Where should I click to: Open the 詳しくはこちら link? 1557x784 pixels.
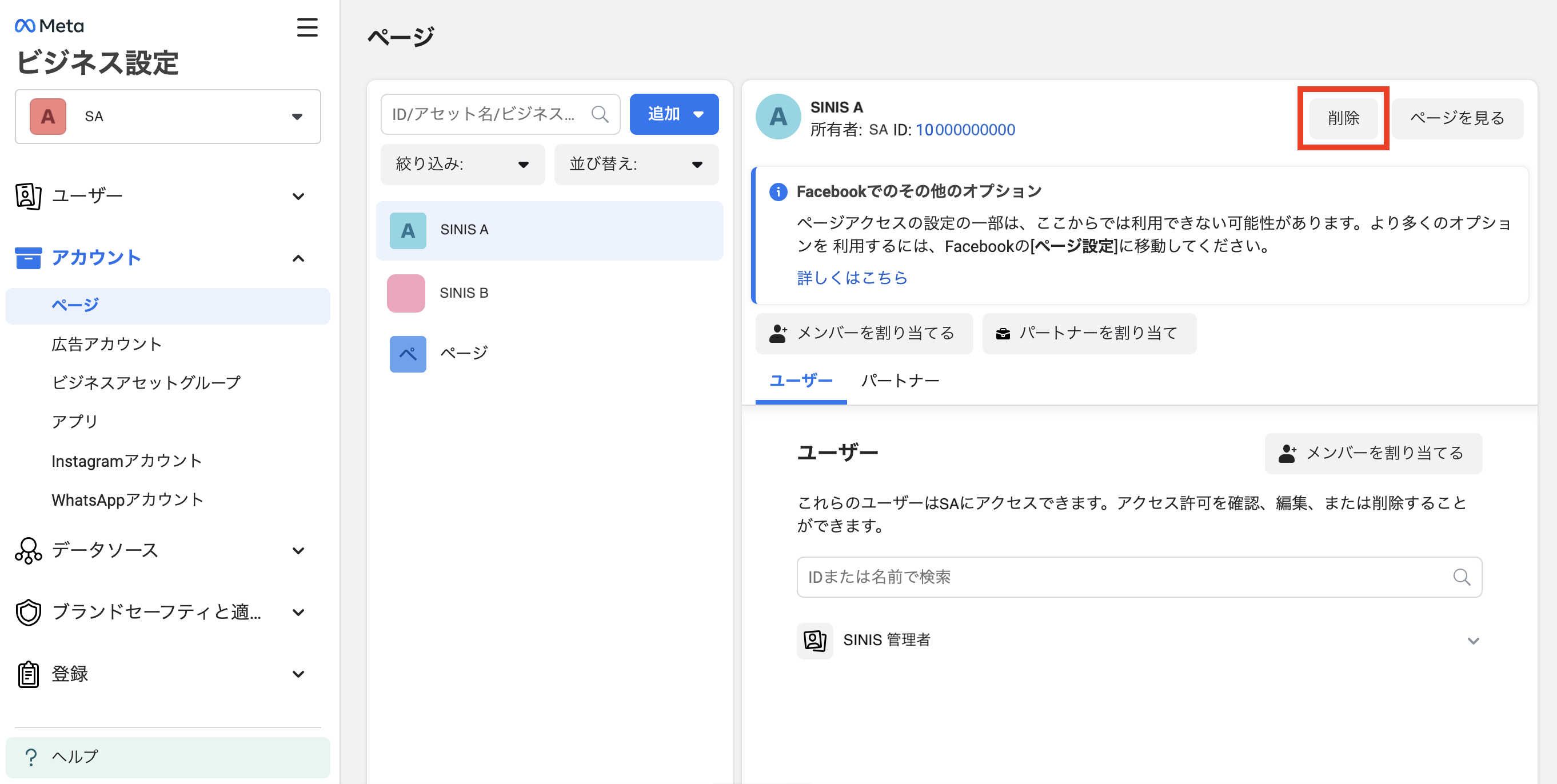tap(852, 278)
